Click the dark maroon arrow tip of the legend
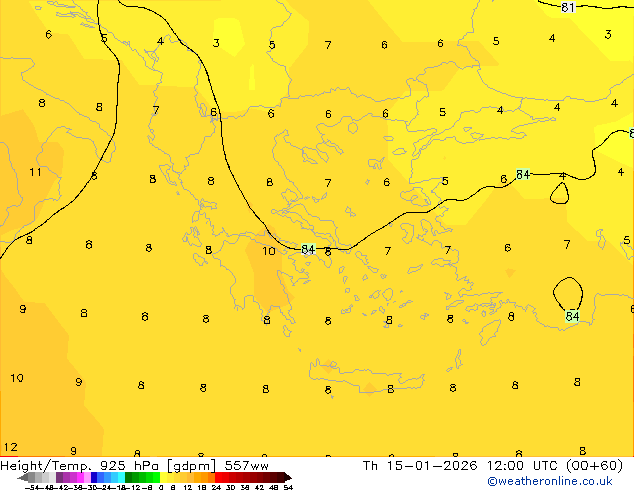 [288, 477]
